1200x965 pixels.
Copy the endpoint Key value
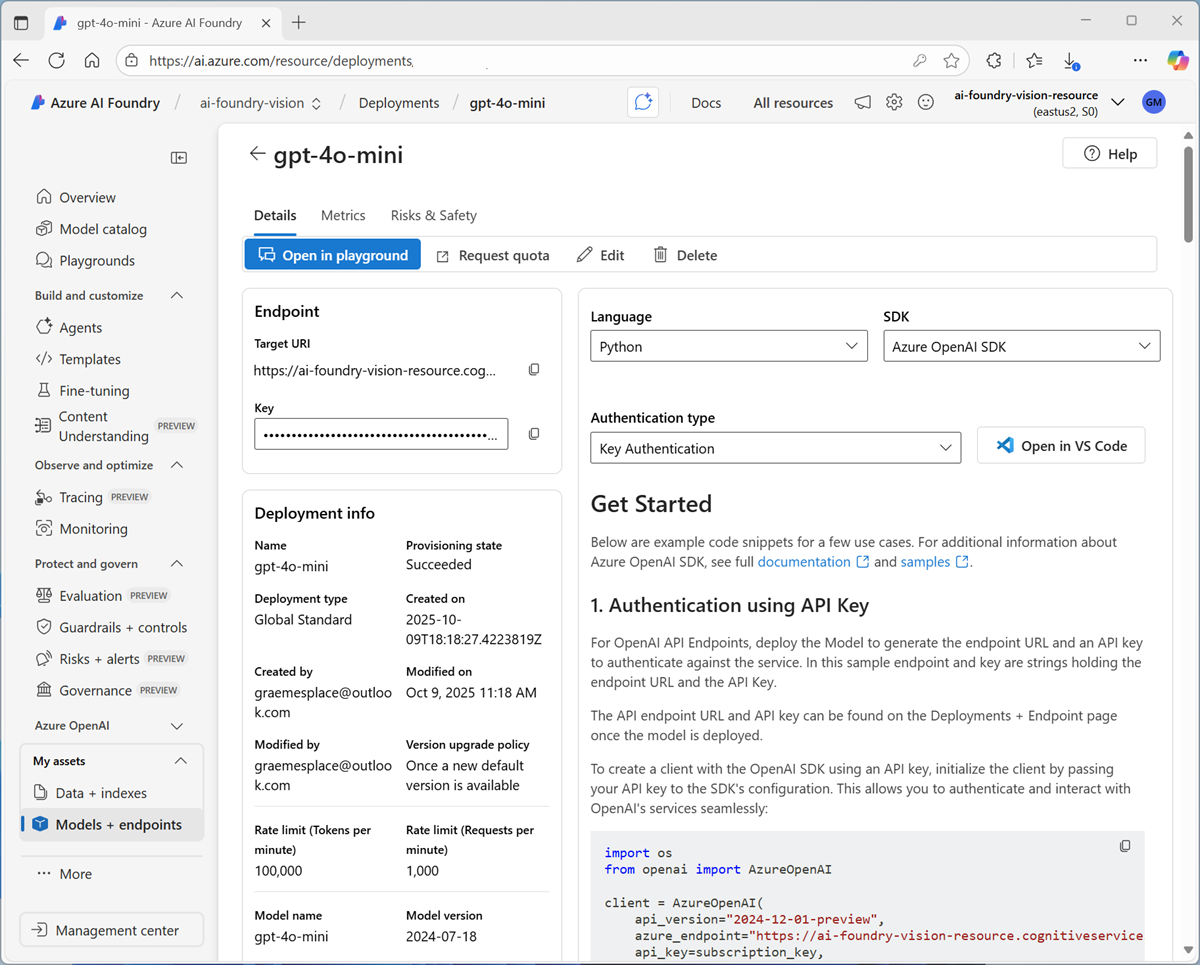pyautogui.click(x=534, y=434)
